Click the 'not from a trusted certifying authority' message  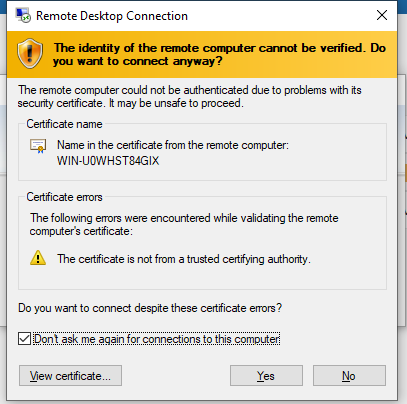[184, 259]
